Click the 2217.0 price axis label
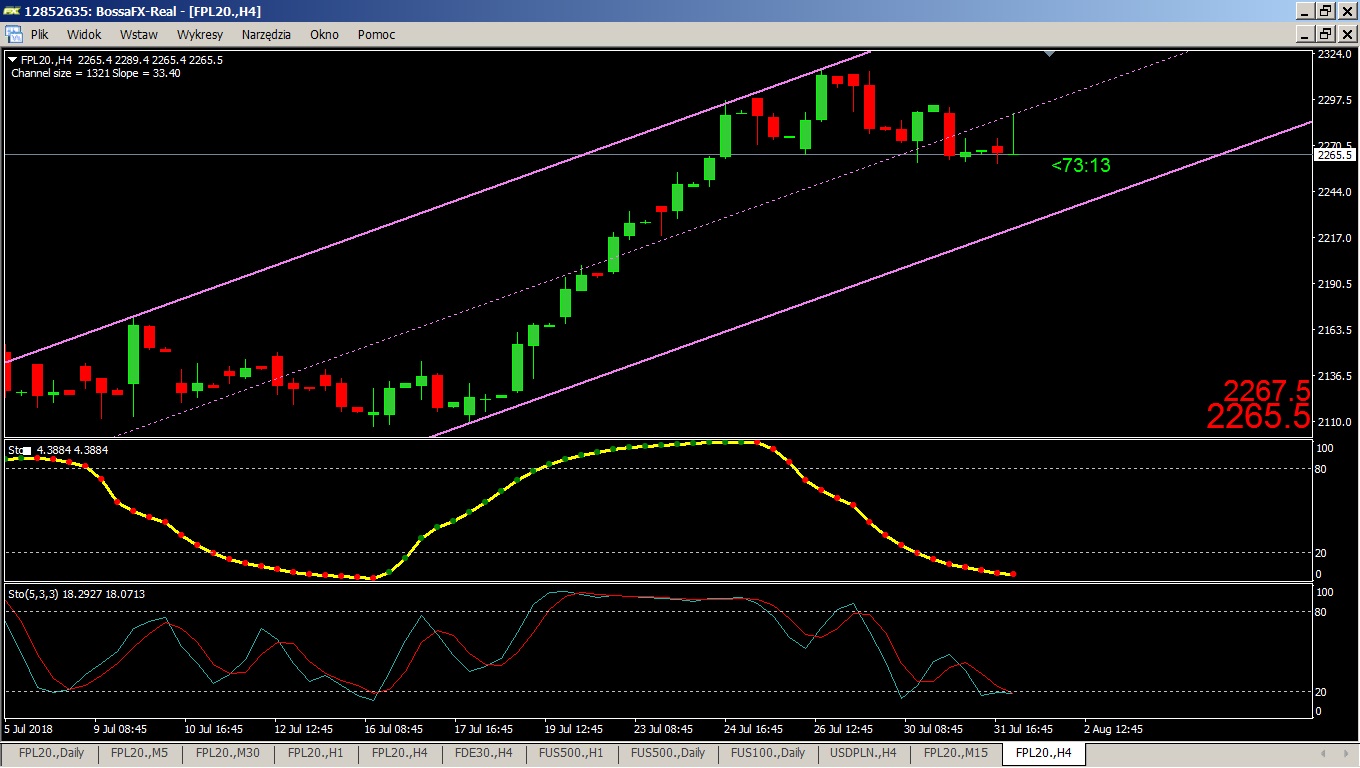The width and height of the screenshot is (1360, 768). [x=1336, y=238]
